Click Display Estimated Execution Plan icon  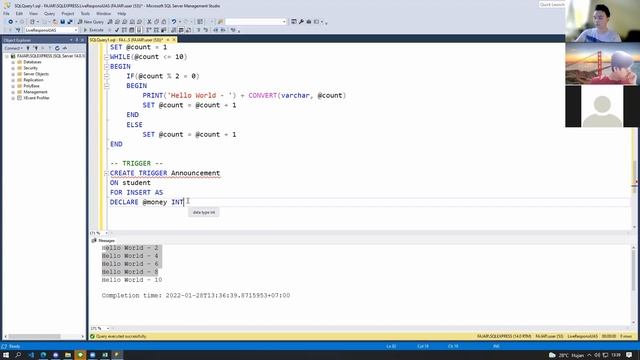(x=124, y=30)
